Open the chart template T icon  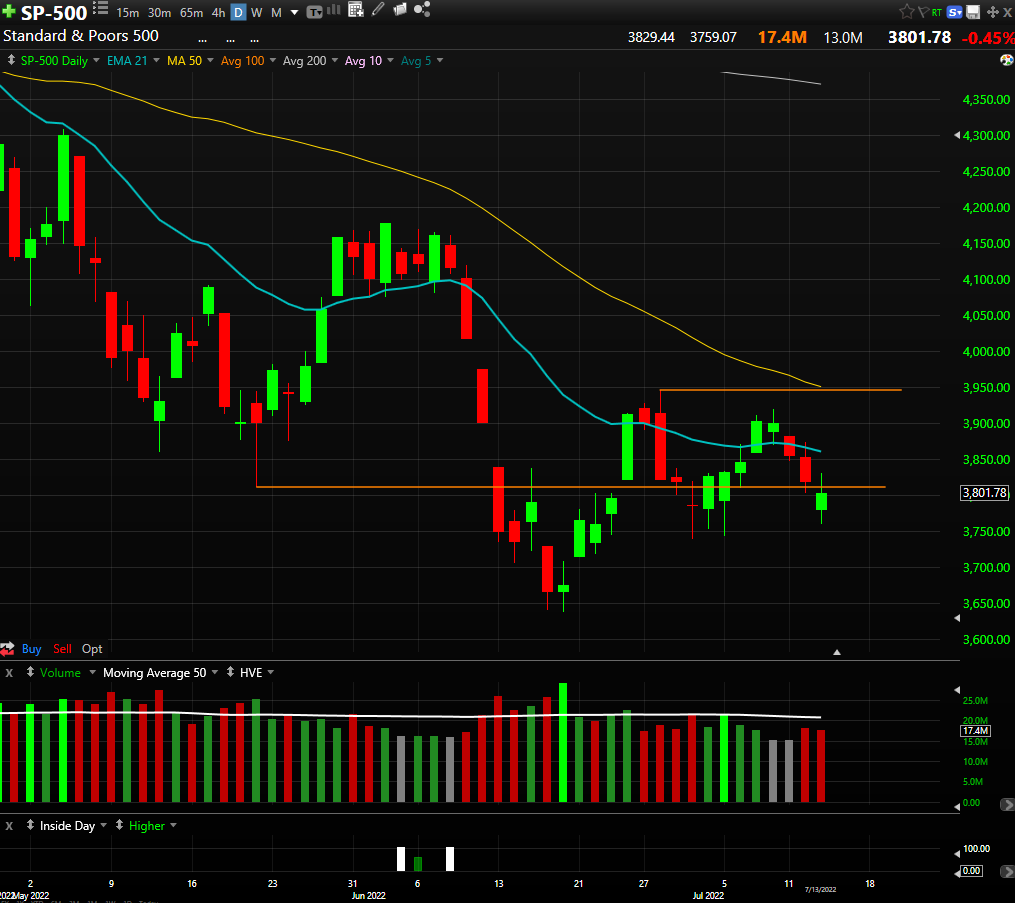315,12
